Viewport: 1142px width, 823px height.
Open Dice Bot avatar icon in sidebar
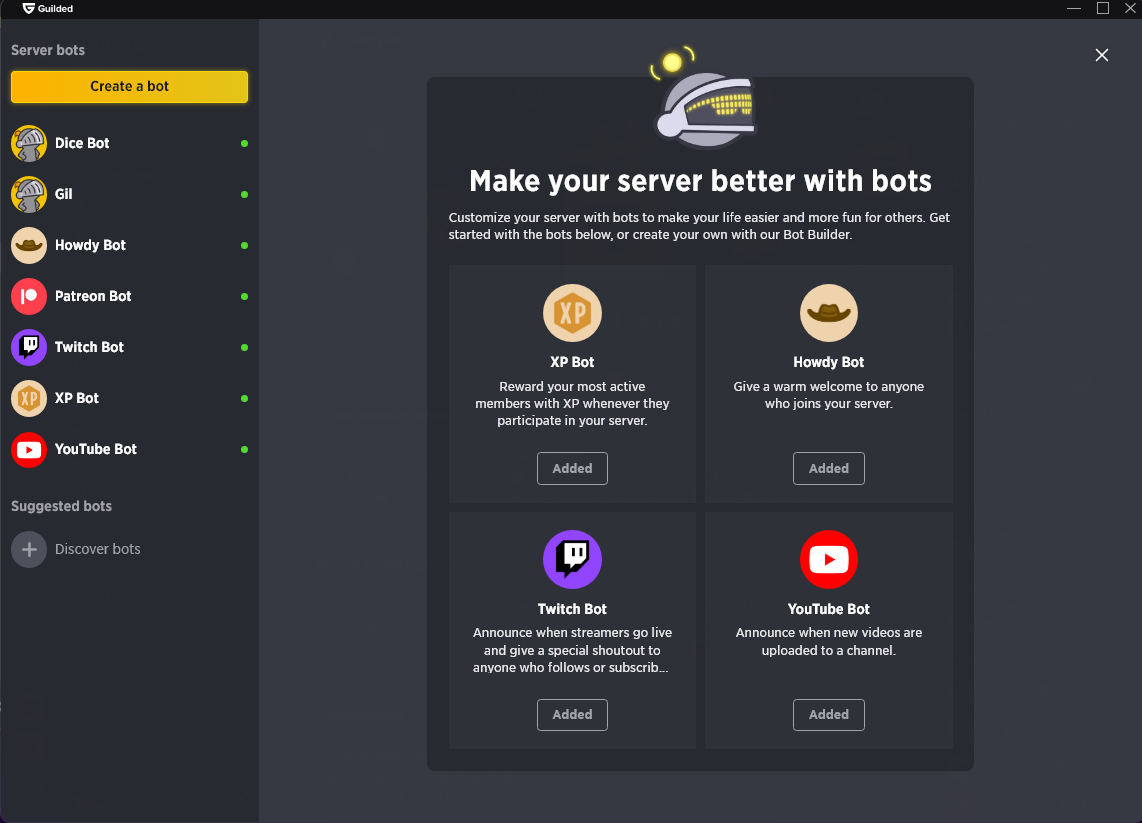pos(29,143)
